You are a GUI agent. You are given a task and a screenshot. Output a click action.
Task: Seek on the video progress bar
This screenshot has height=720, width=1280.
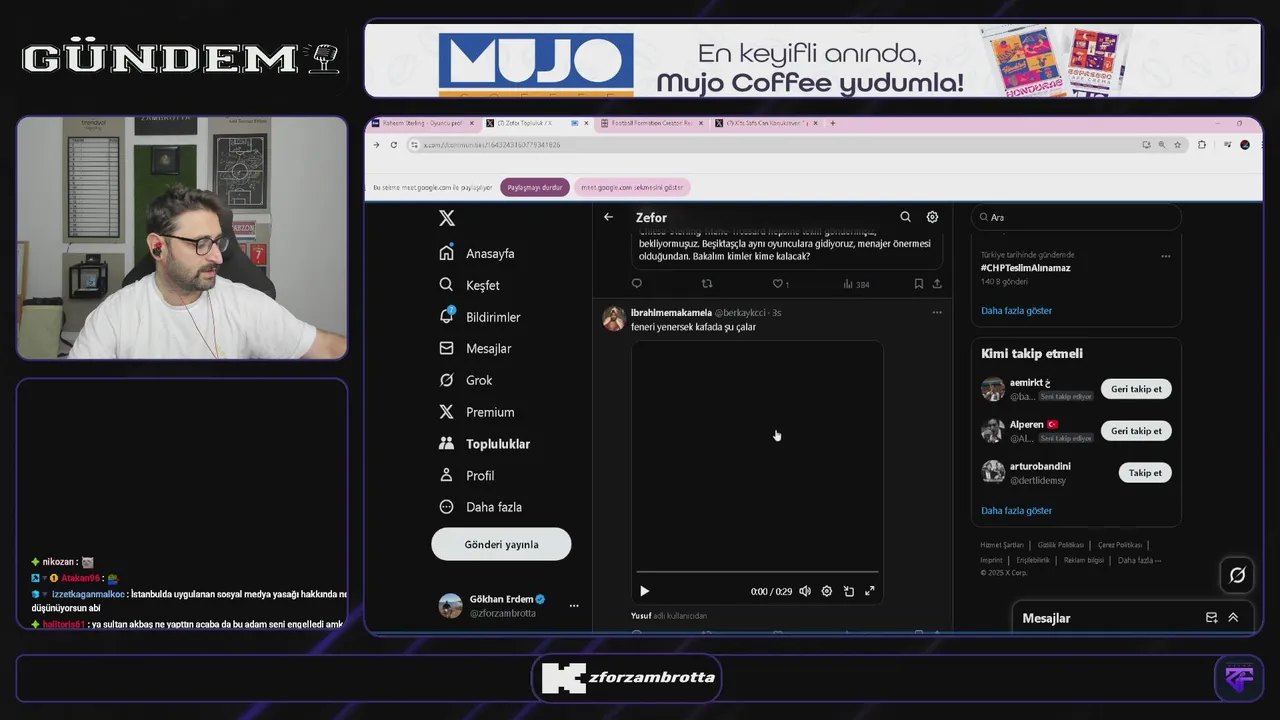click(x=757, y=572)
